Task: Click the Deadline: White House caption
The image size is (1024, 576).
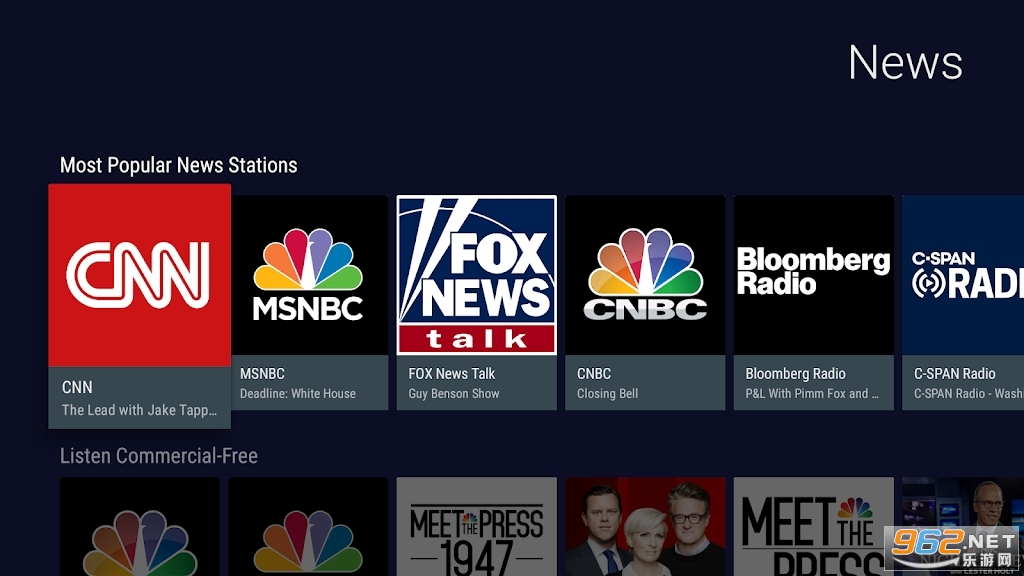Action: pyautogui.click(x=298, y=394)
